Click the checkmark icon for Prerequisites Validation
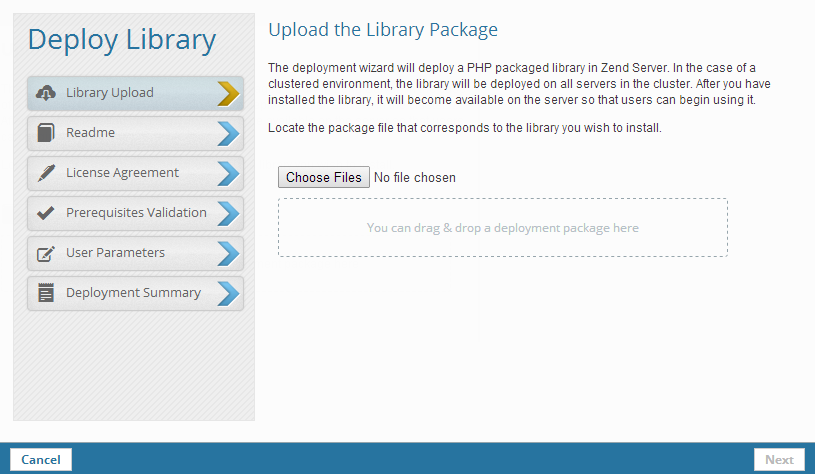This screenshot has width=815, height=474. [x=46, y=213]
